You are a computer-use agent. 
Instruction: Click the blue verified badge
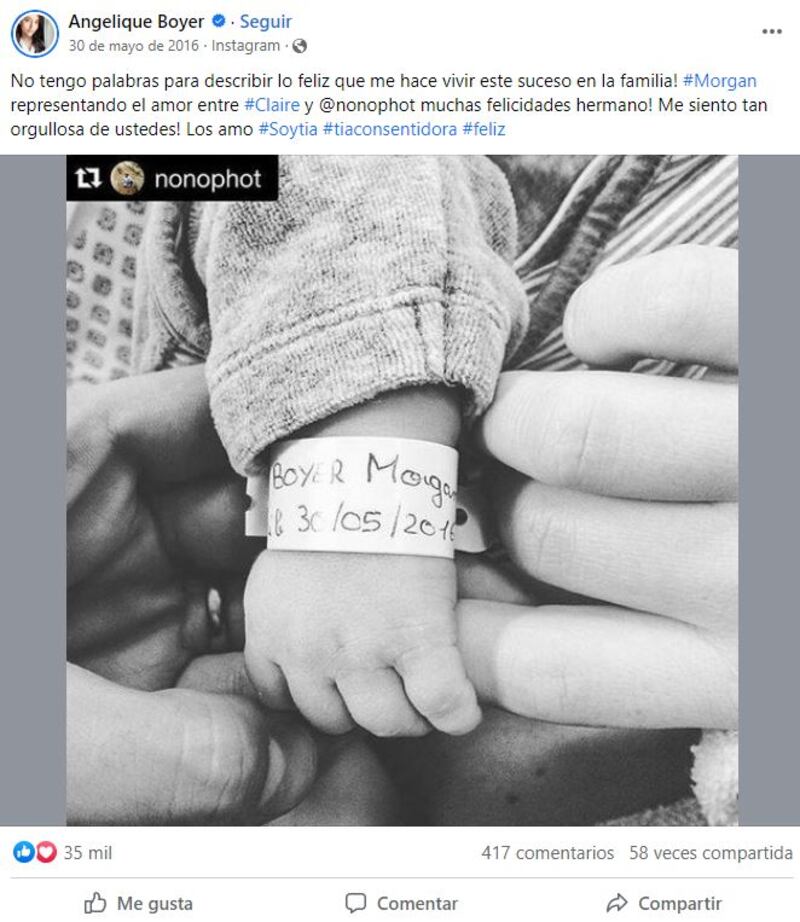[219, 21]
